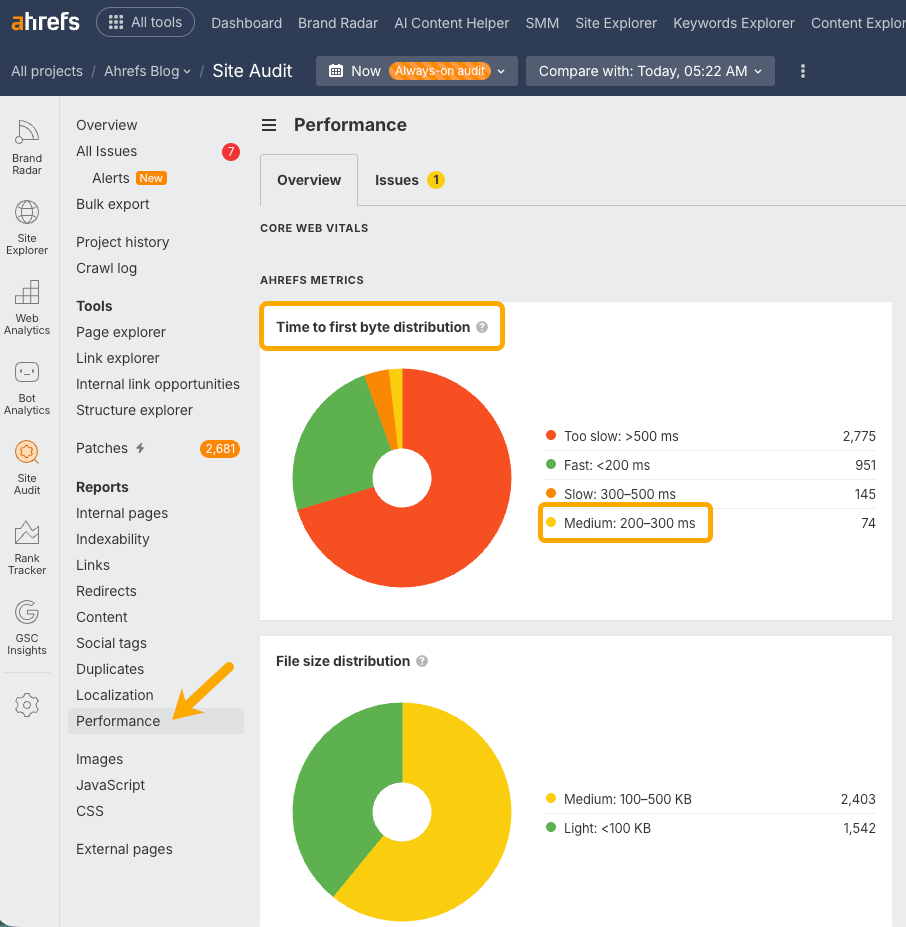Click the All projects breadcrumb link
The width and height of the screenshot is (906, 927).
[47, 71]
